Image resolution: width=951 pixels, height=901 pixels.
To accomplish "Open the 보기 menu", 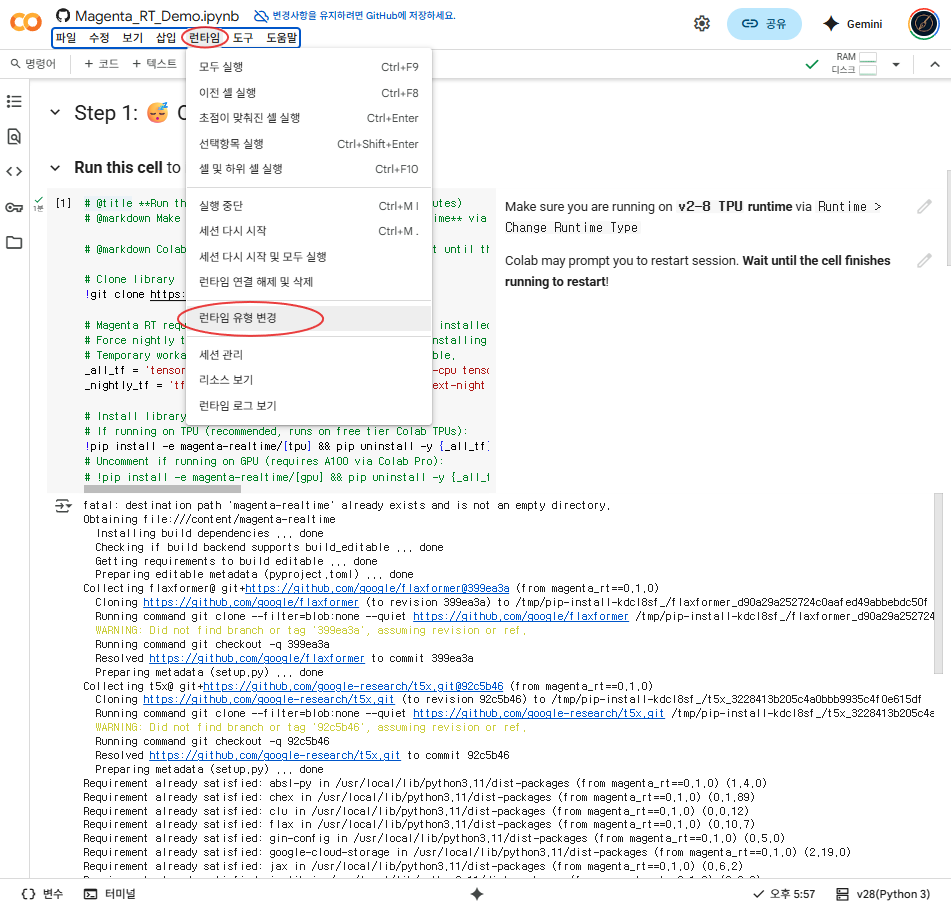I will click(x=132, y=38).
